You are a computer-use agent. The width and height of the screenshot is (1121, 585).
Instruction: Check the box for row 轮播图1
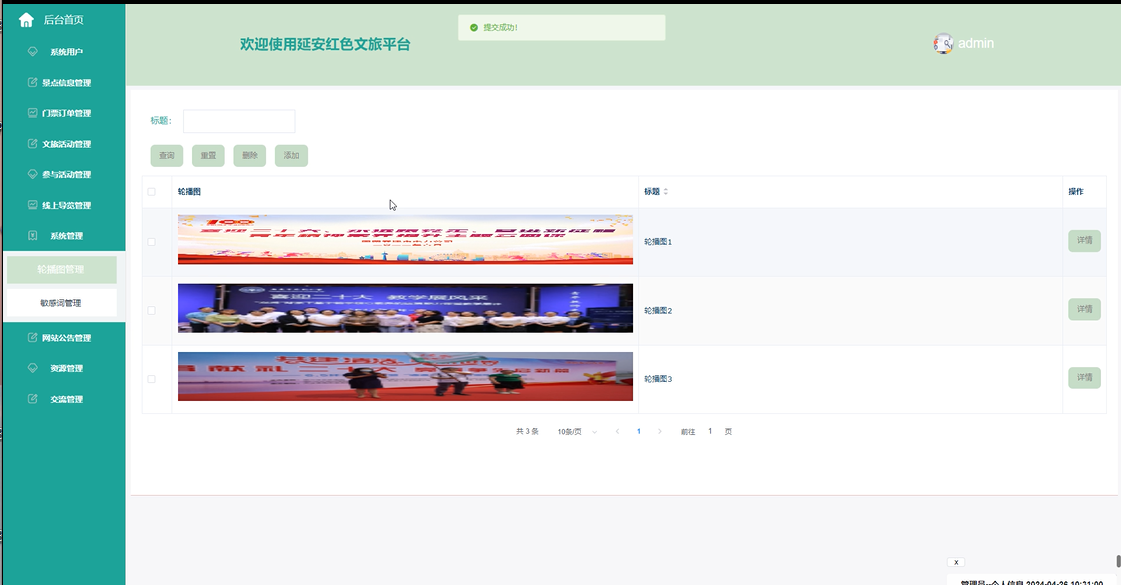pos(151,242)
